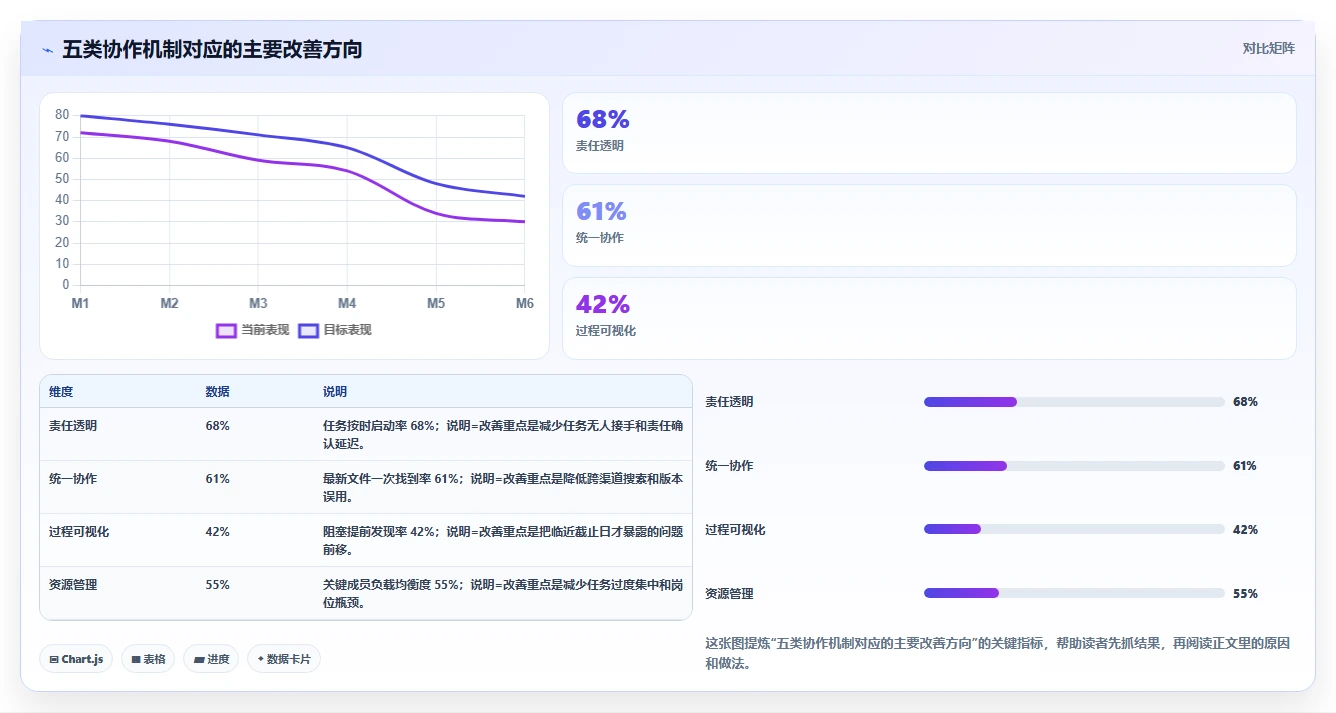Click the 阻塞提前发现率 42% description
This screenshot has width=1336, height=713.
tap(503, 541)
